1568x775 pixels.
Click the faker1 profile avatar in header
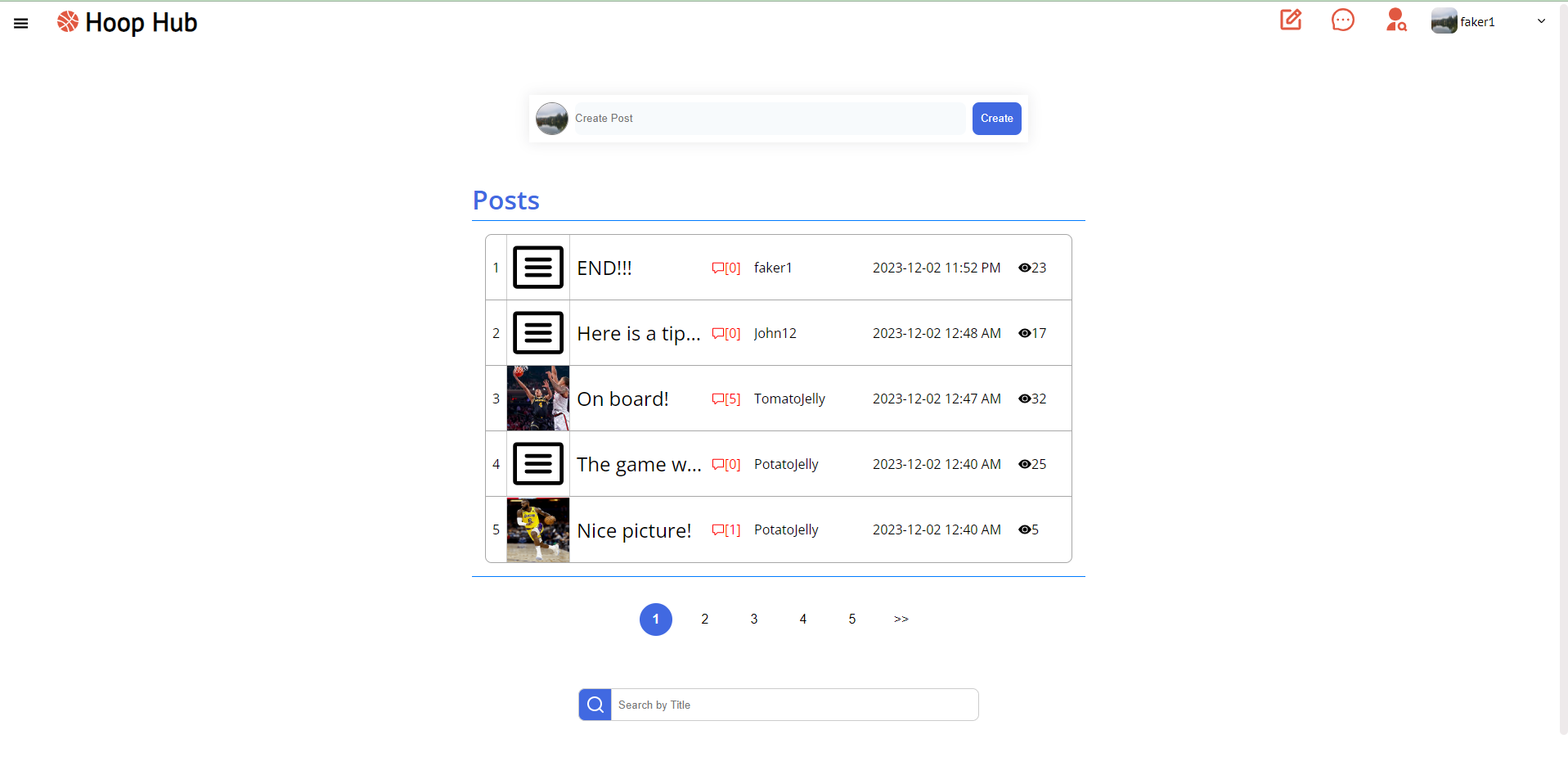[1444, 22]
